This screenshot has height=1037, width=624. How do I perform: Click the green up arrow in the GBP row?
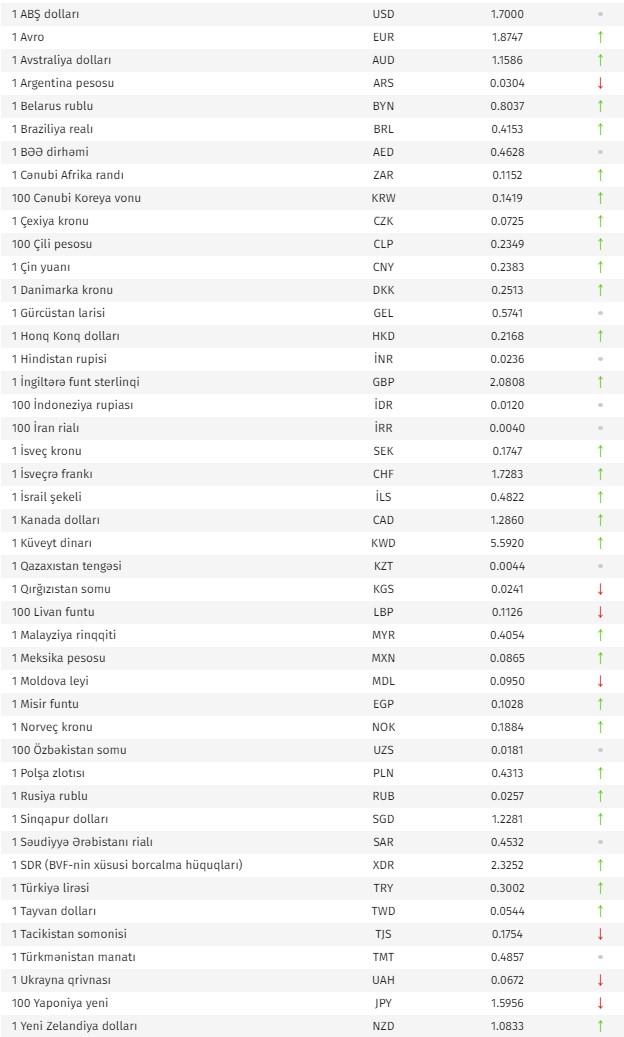click(600, 382)
